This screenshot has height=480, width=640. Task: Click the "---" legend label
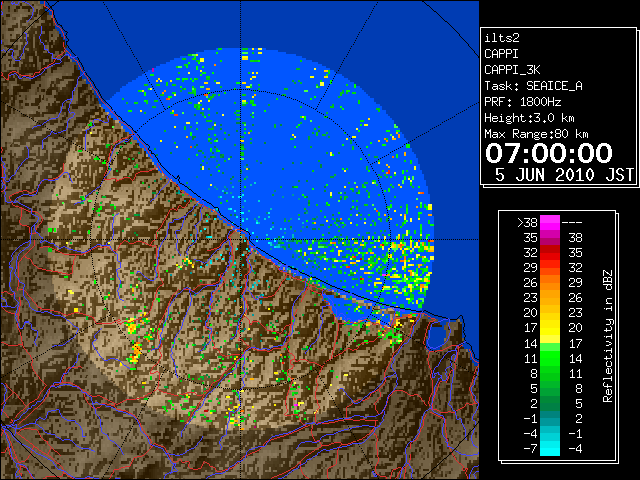click(572, 223)
